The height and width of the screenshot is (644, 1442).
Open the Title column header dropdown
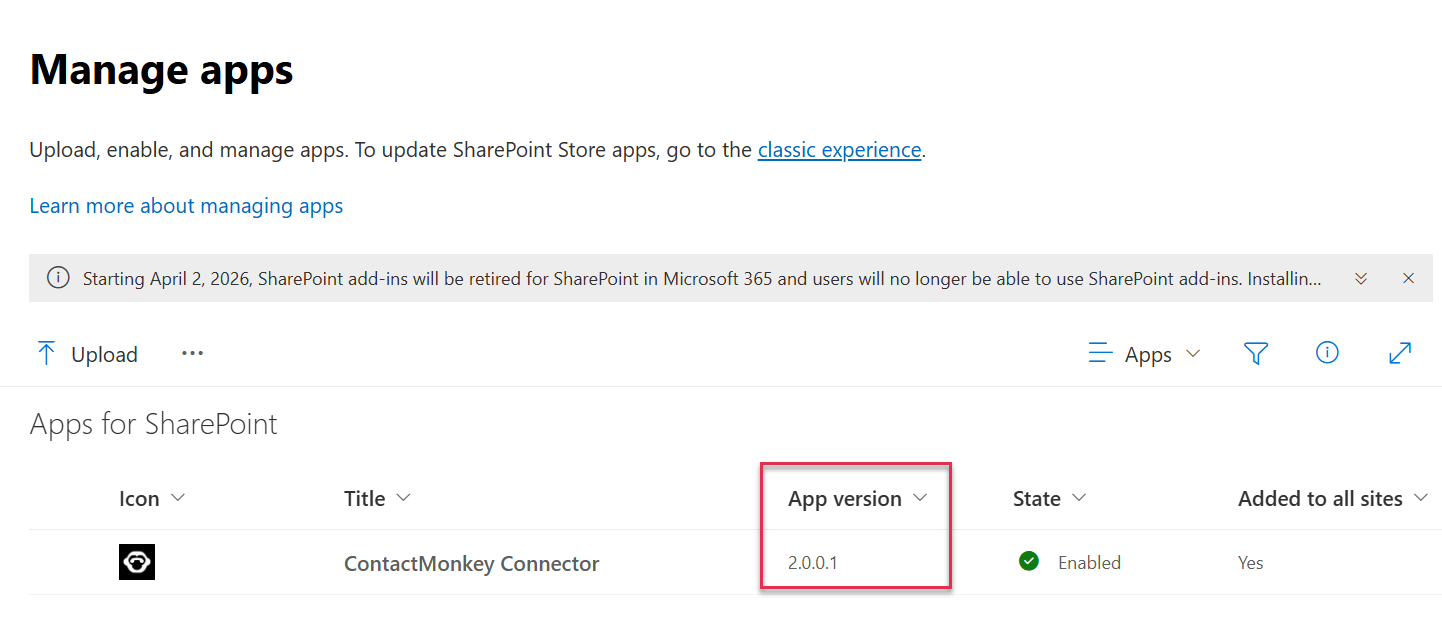tap(377, 498)
